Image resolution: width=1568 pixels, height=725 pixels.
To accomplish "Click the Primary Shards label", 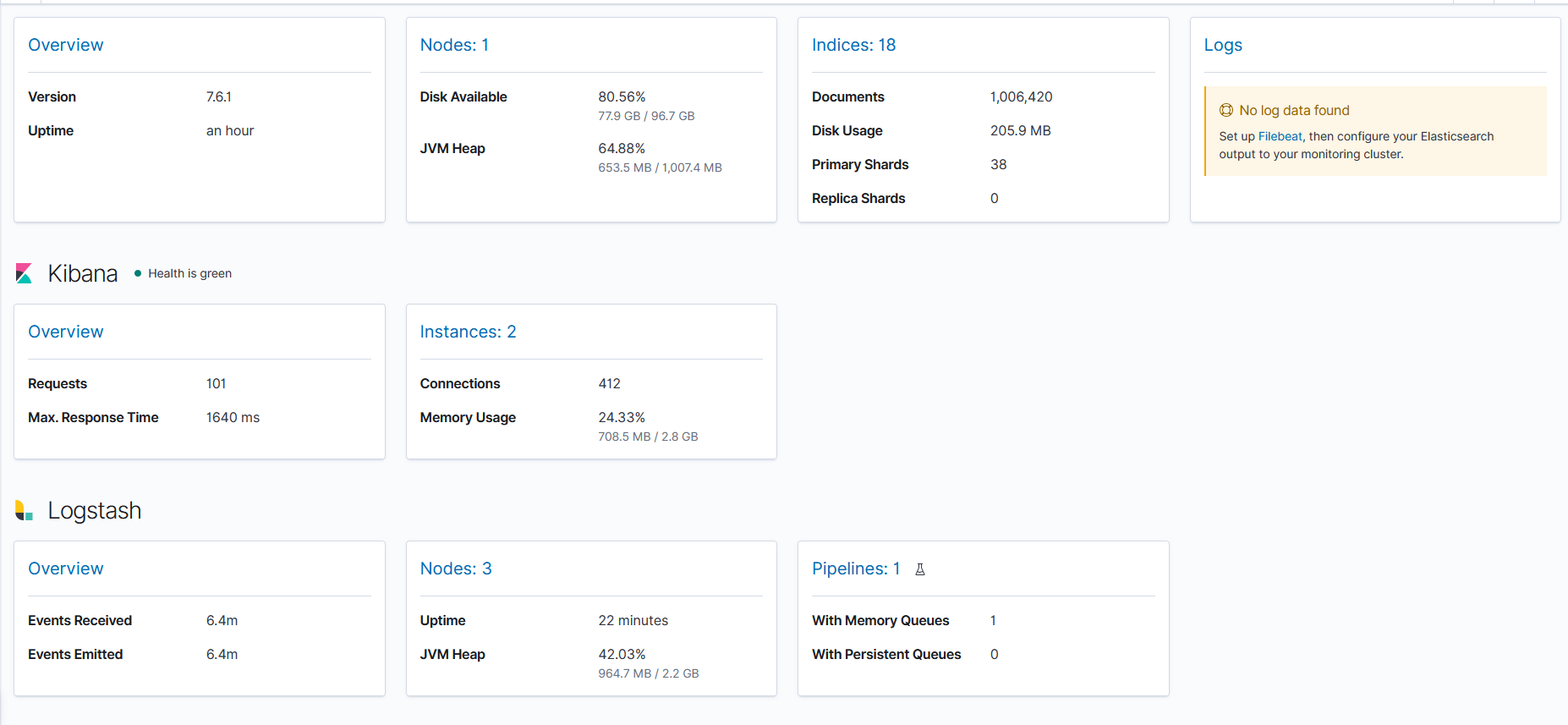I will point(860,164).
